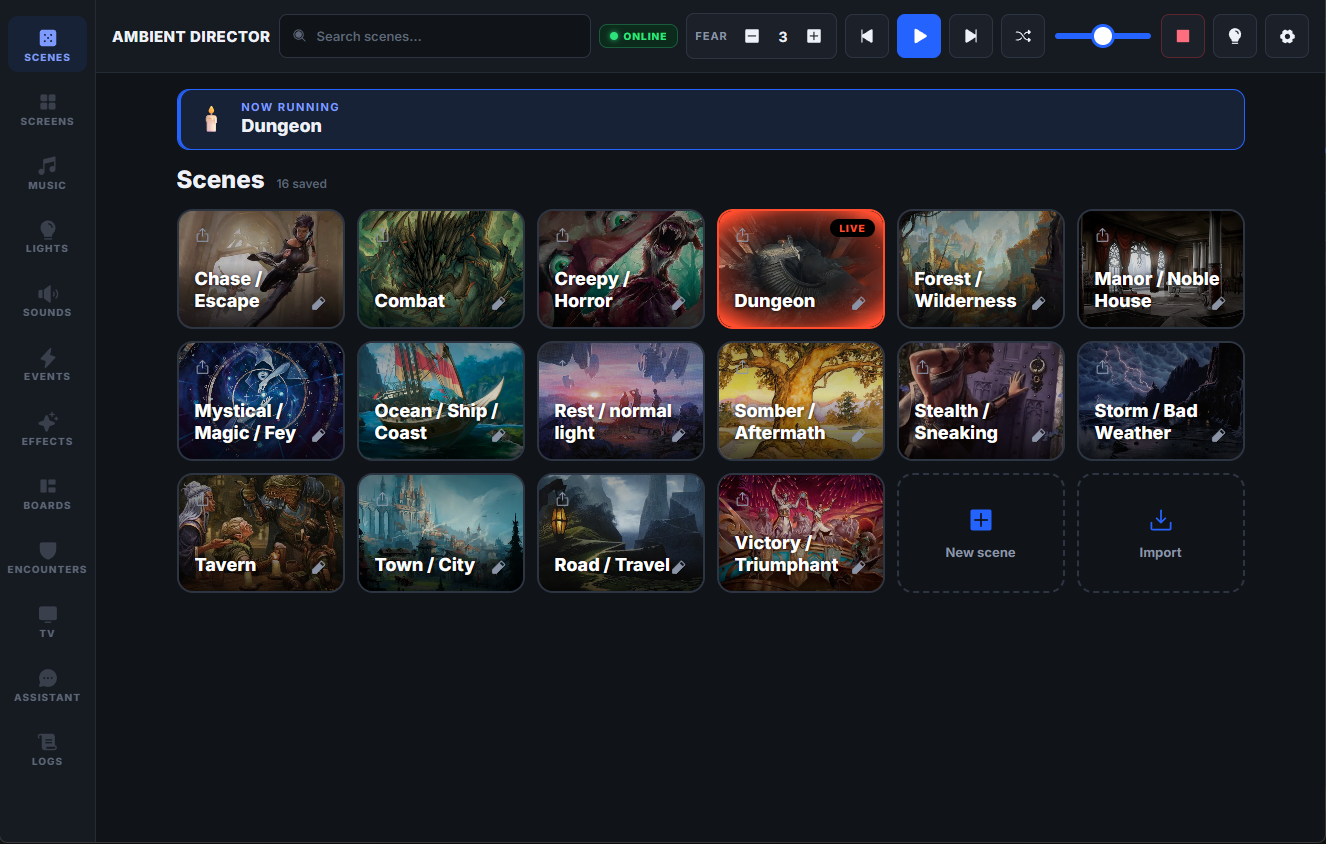Open the Screens section in sidebar
This screenshot has width=1326, height=844.
coord(47,109)
